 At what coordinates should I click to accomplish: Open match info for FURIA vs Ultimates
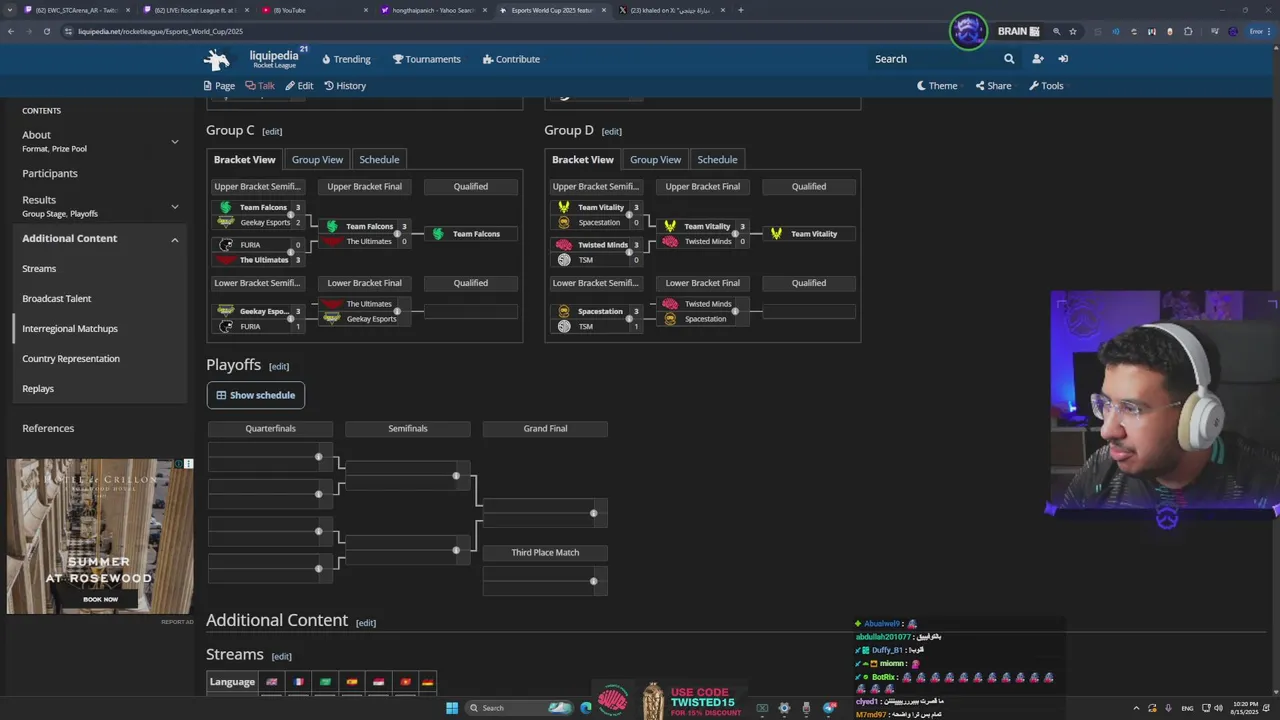(x=291, y=252)
